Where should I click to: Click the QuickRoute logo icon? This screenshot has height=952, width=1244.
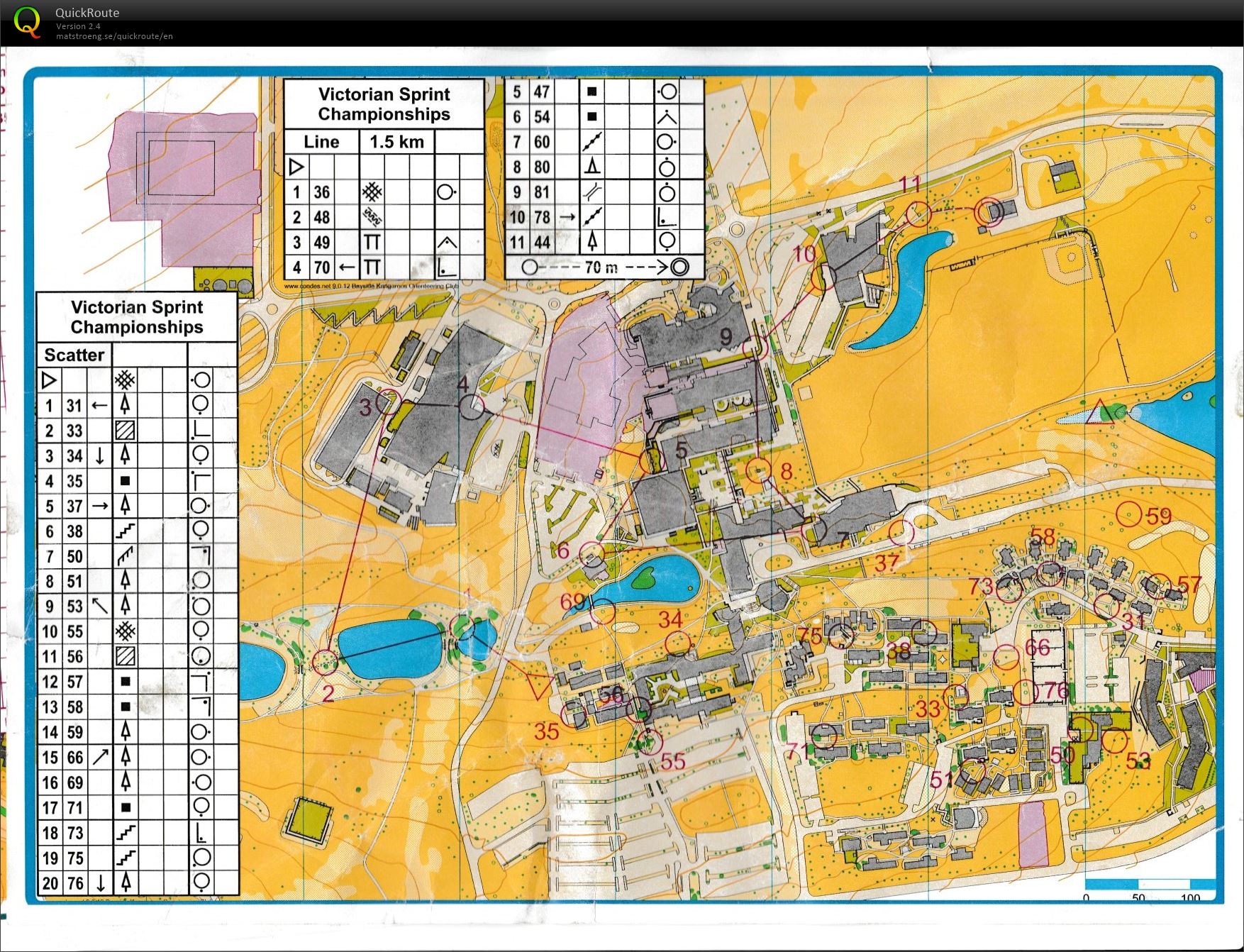(27, 21)
